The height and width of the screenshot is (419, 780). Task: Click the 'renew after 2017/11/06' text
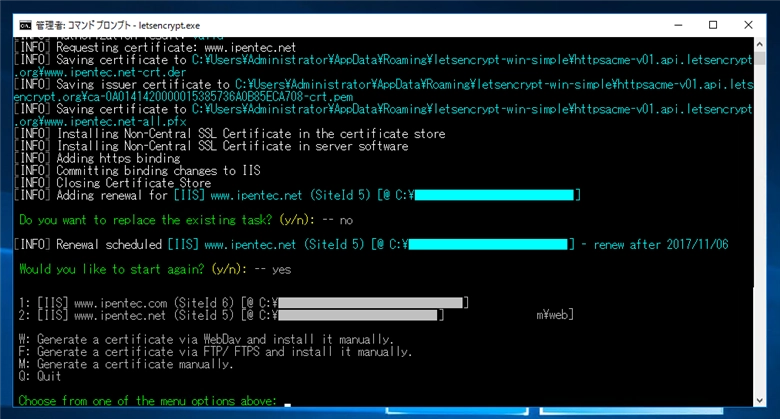661,244
